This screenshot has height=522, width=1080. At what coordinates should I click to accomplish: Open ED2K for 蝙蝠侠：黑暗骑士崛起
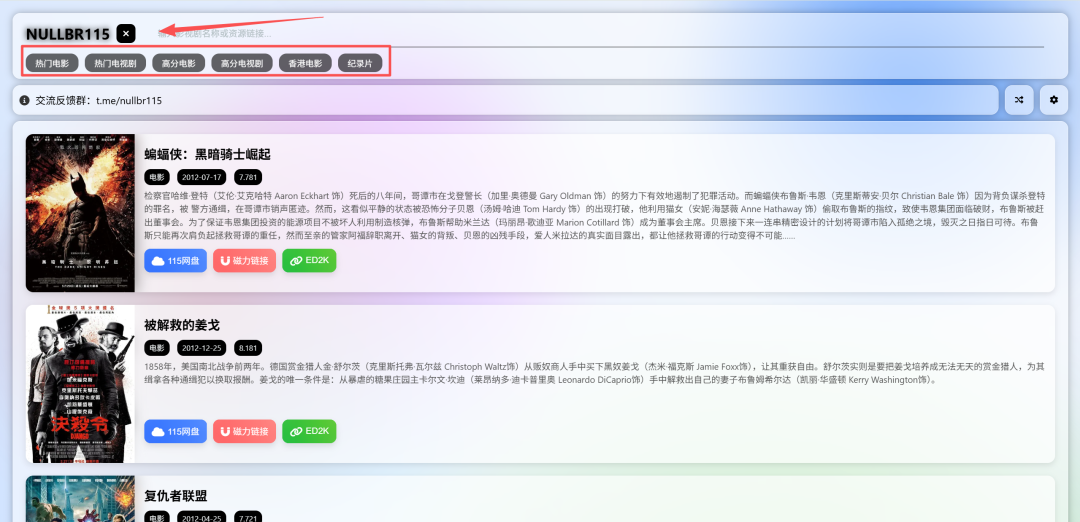pyautogui.click(x=309, y=261)
